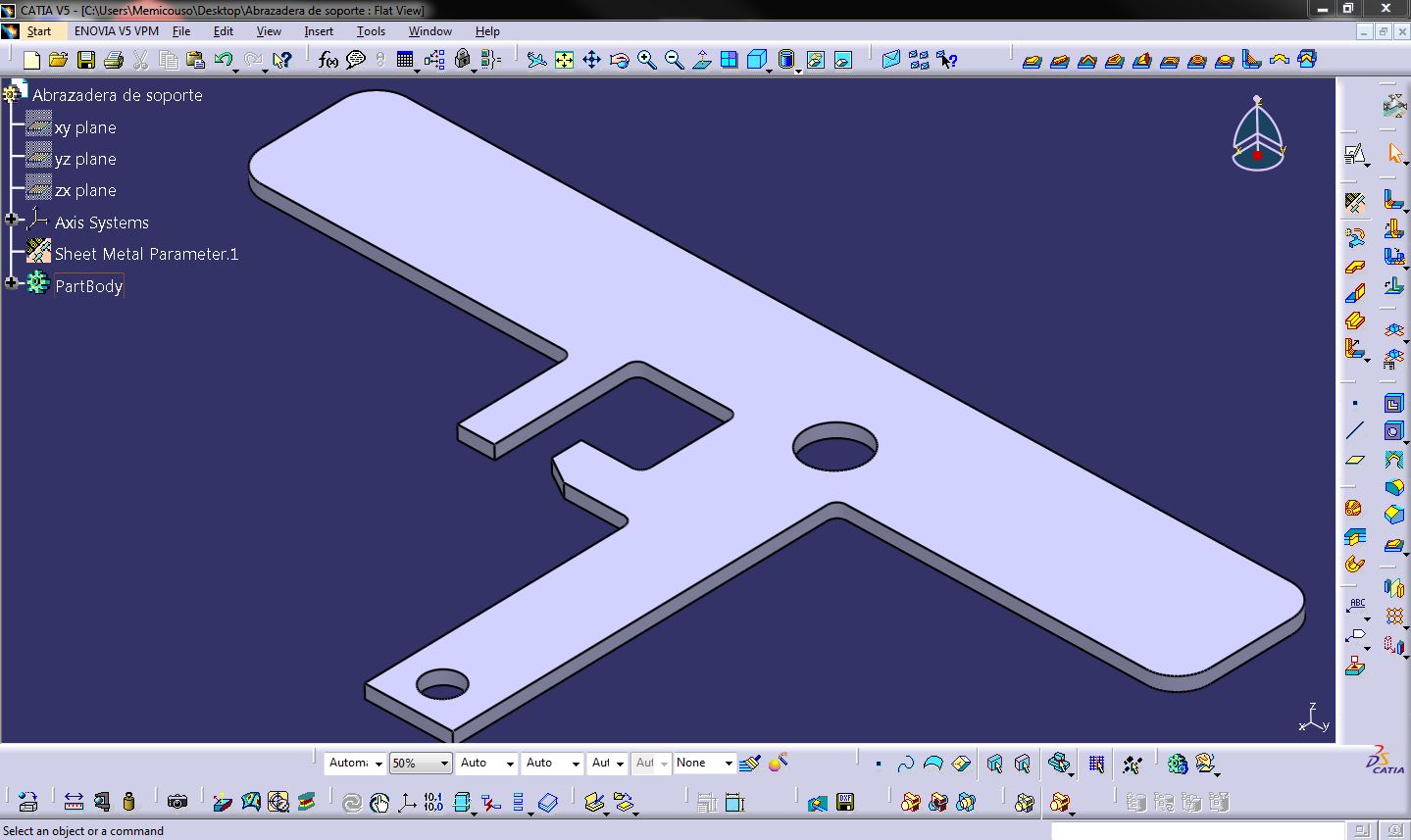Select the Pan view tool

pyautogui.click(x=591, y=61)
